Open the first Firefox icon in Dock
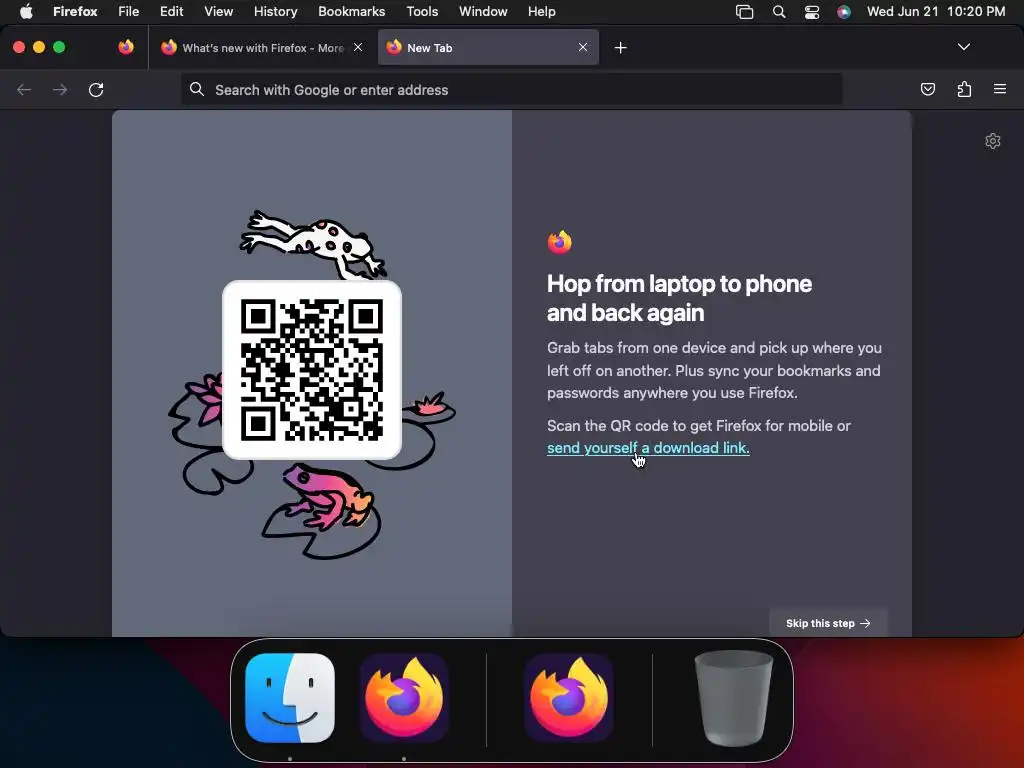Screen dimensions: 1024x768 404,698
